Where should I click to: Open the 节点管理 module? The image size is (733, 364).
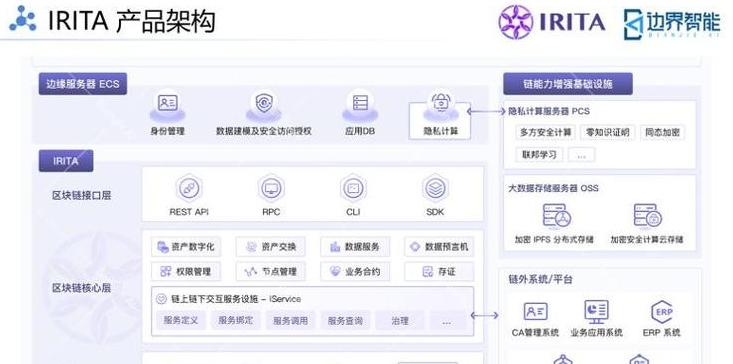click(x=271, y=271)
